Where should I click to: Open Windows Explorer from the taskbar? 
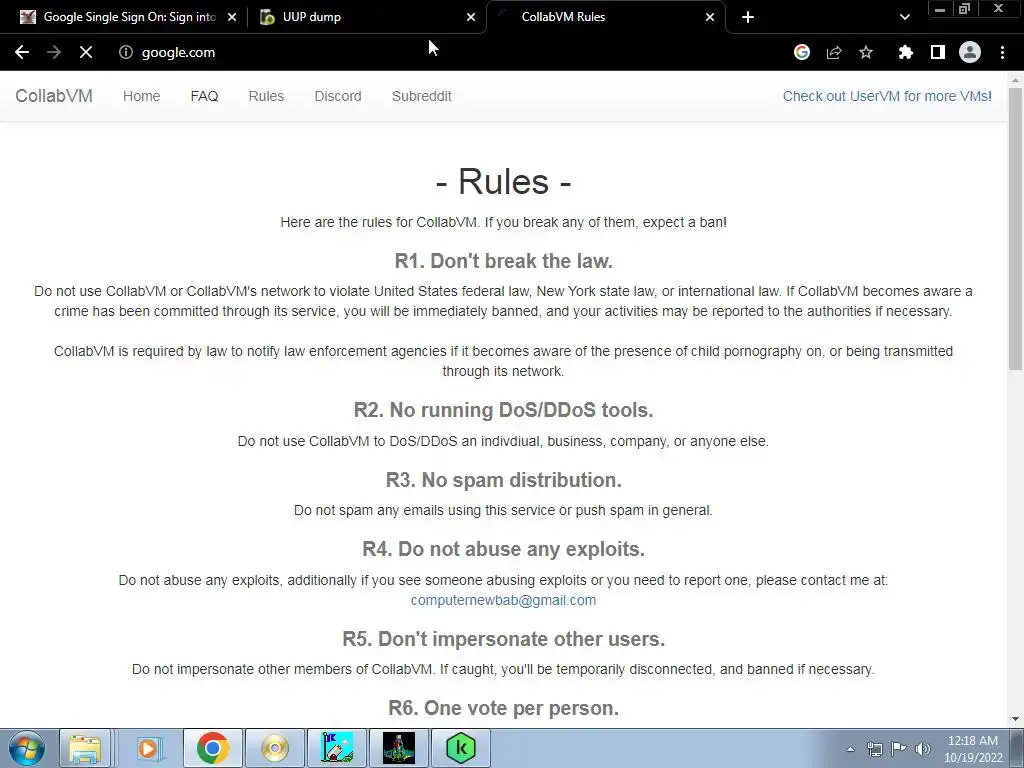point(85,748)
